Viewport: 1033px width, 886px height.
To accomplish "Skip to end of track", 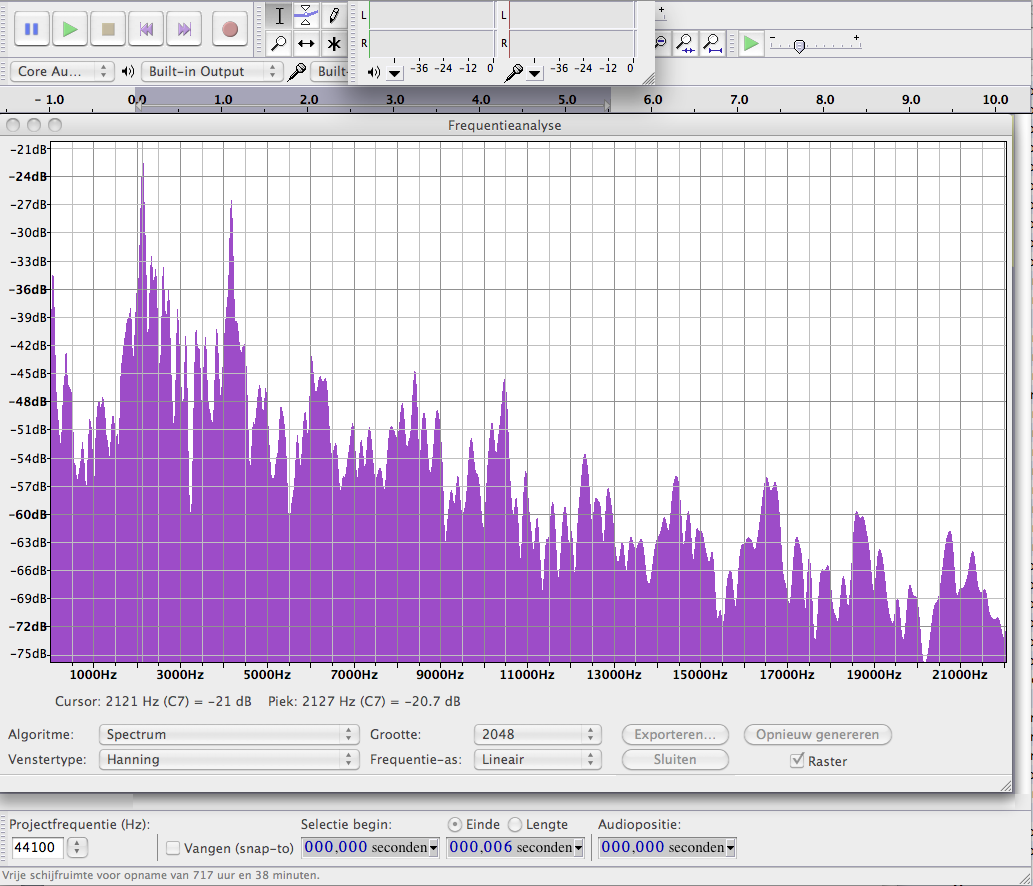I will click(x=184, y=29).
